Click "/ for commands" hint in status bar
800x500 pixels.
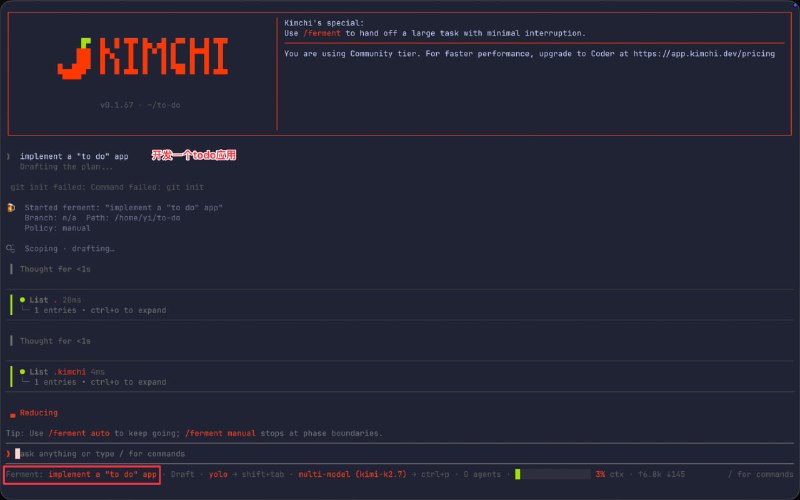(760, 474)
